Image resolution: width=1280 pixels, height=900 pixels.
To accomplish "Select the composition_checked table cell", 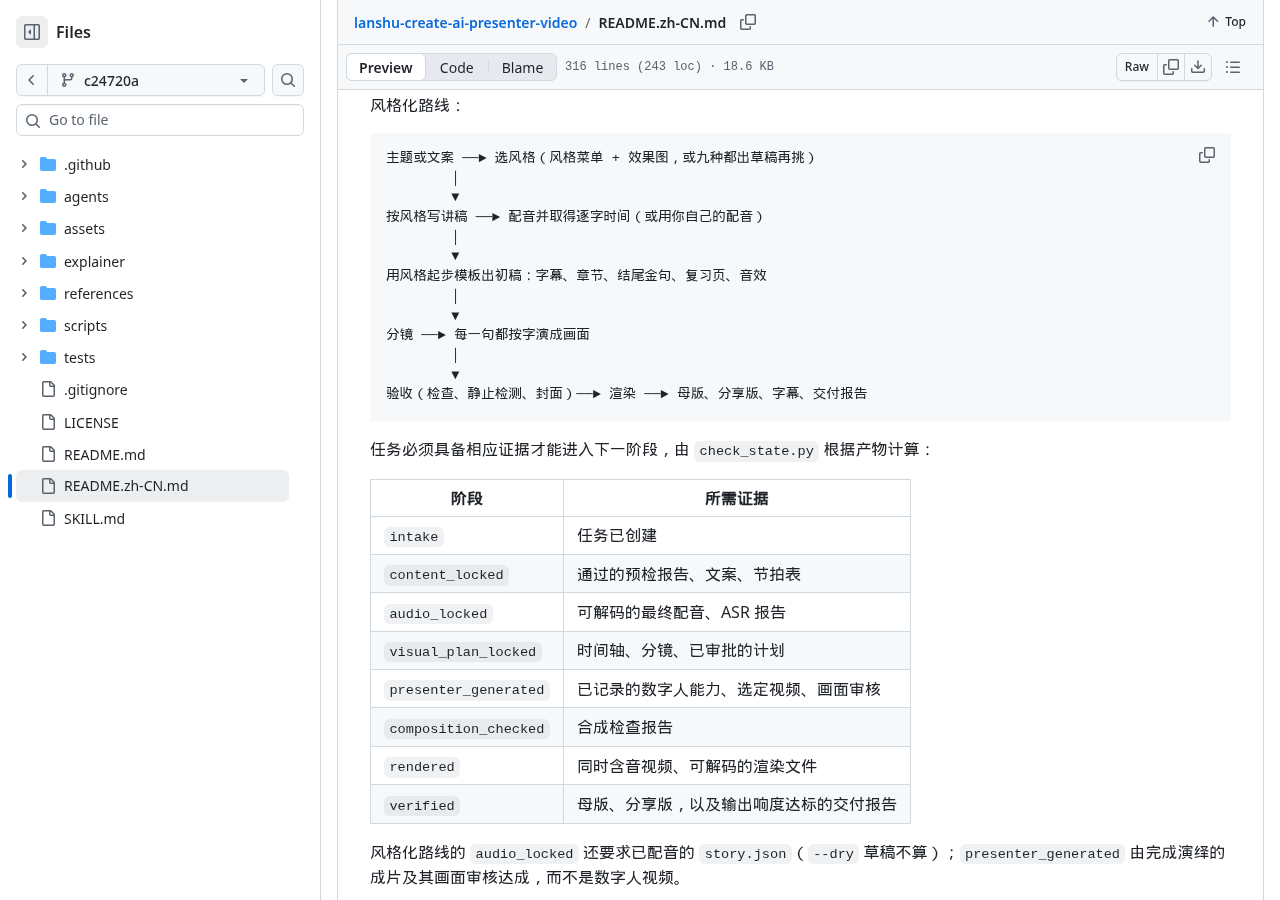I will pyautogui.click(x=467, y=729).
